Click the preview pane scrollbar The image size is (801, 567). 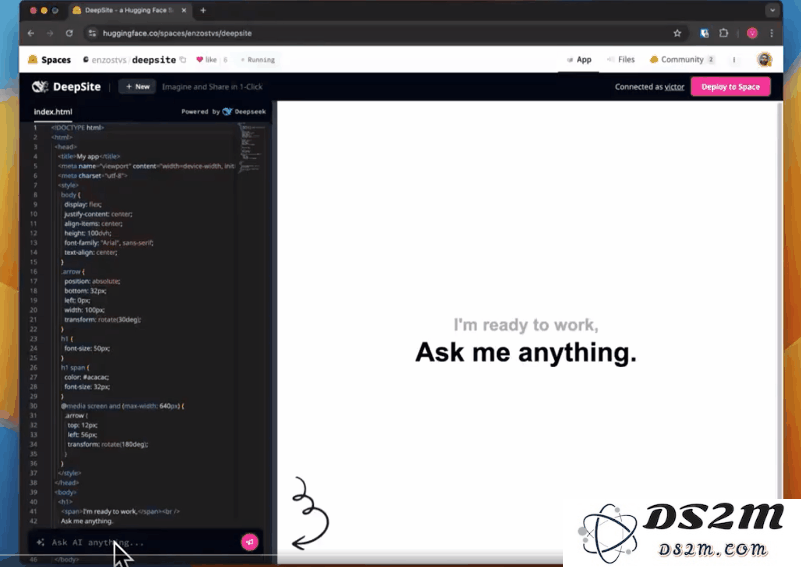tap(780, 301)
